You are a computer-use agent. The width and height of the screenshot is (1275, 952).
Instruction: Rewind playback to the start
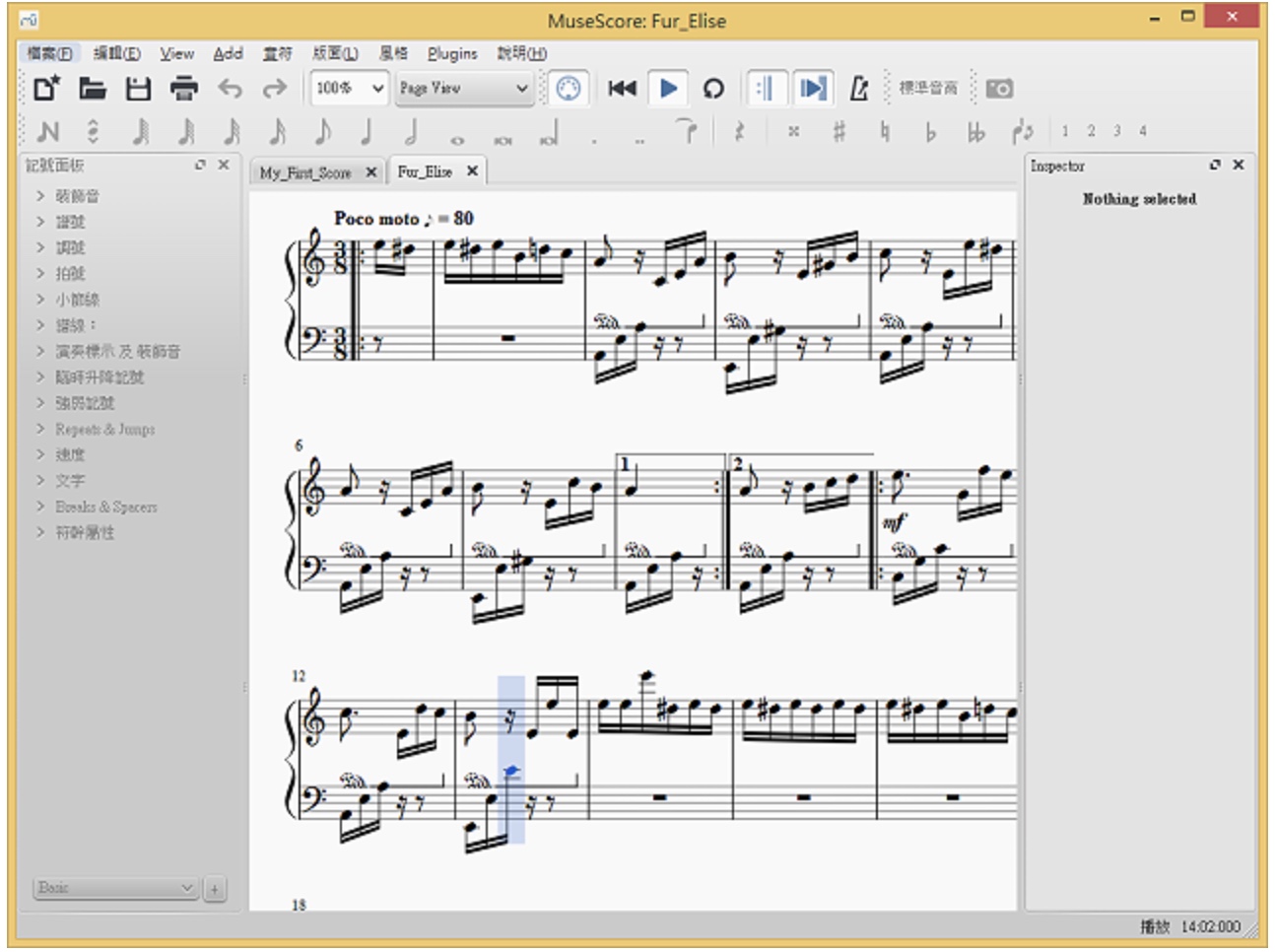(x=622, y=89)
